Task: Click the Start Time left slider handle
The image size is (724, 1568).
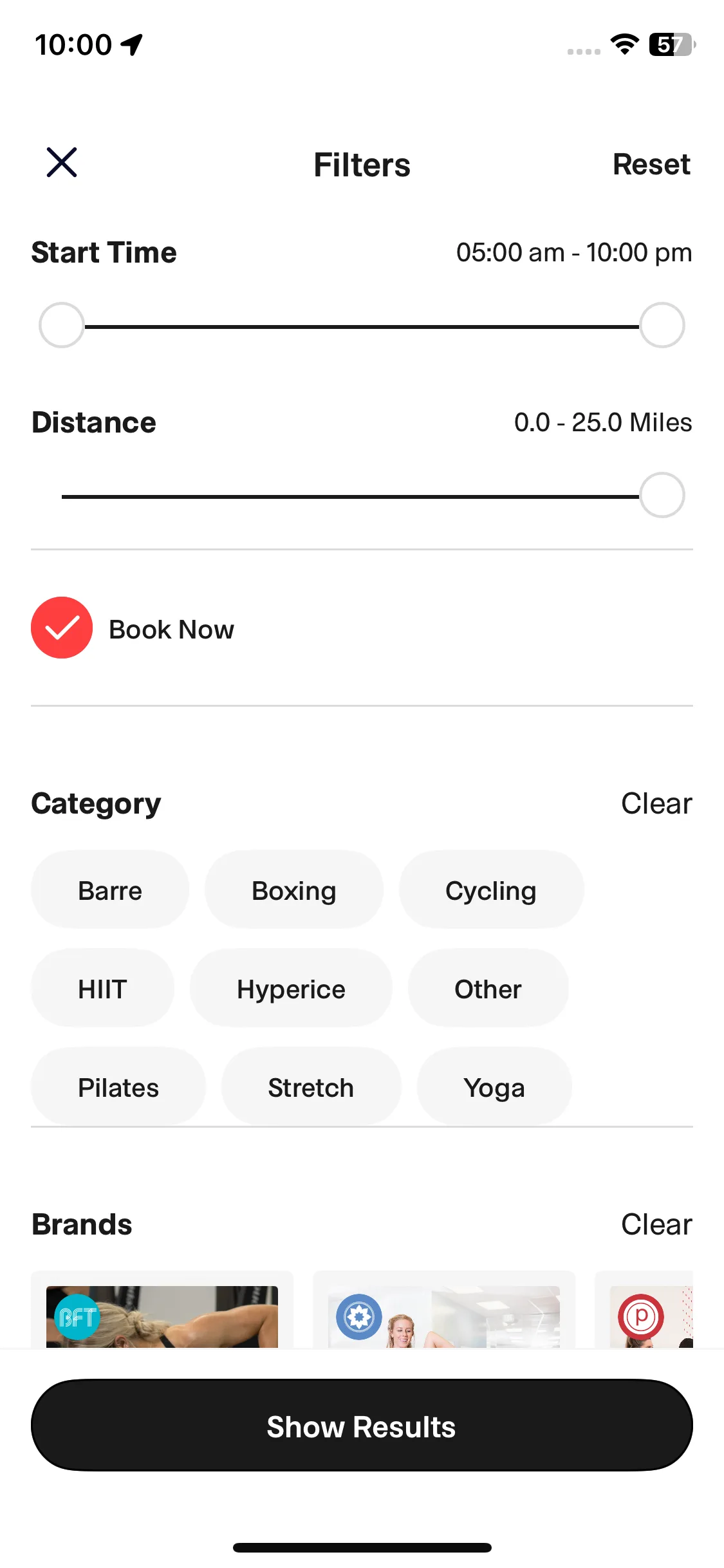Action: click(62, 326)
